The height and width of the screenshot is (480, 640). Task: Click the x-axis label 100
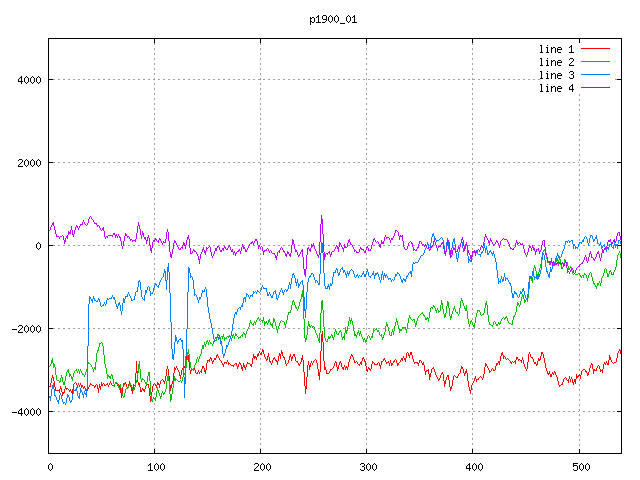click(156, 467)
